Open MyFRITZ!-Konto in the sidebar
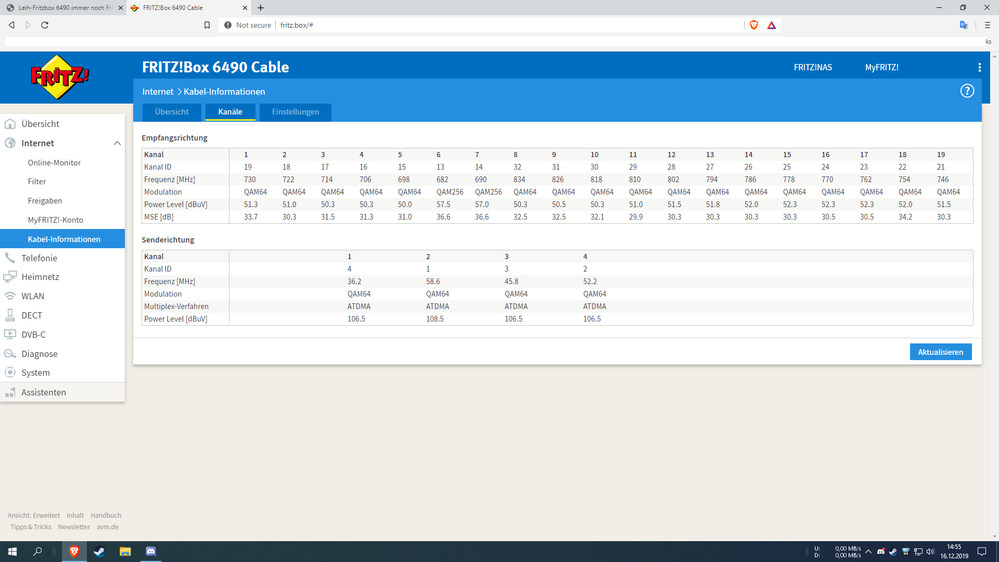The width and height of the screenshot is (999, 562). click(55, 220)
